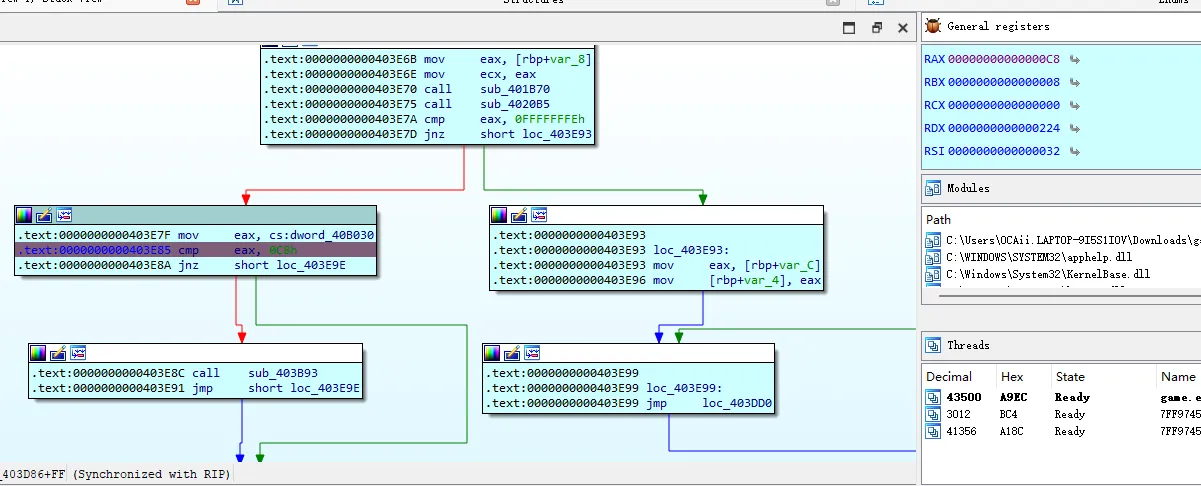Sort modules by the Path column header

(x=939, y=219)
